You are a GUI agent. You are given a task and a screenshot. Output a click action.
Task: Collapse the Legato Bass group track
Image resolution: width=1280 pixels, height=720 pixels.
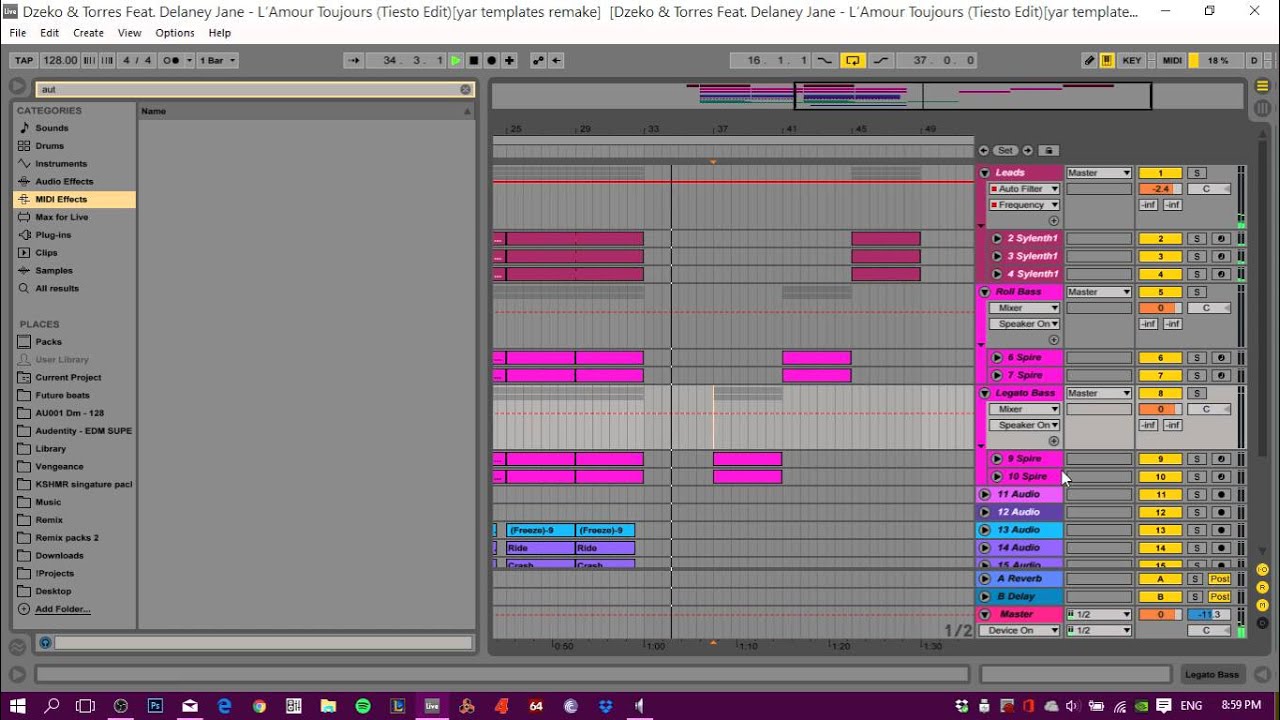985,393
